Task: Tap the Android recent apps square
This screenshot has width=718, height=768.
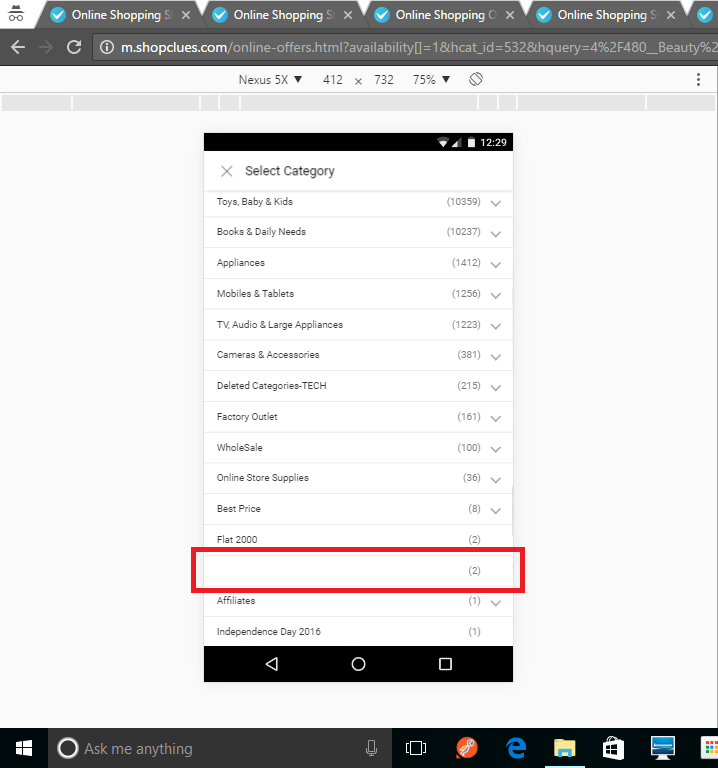Action: click(x=445, y=664)
